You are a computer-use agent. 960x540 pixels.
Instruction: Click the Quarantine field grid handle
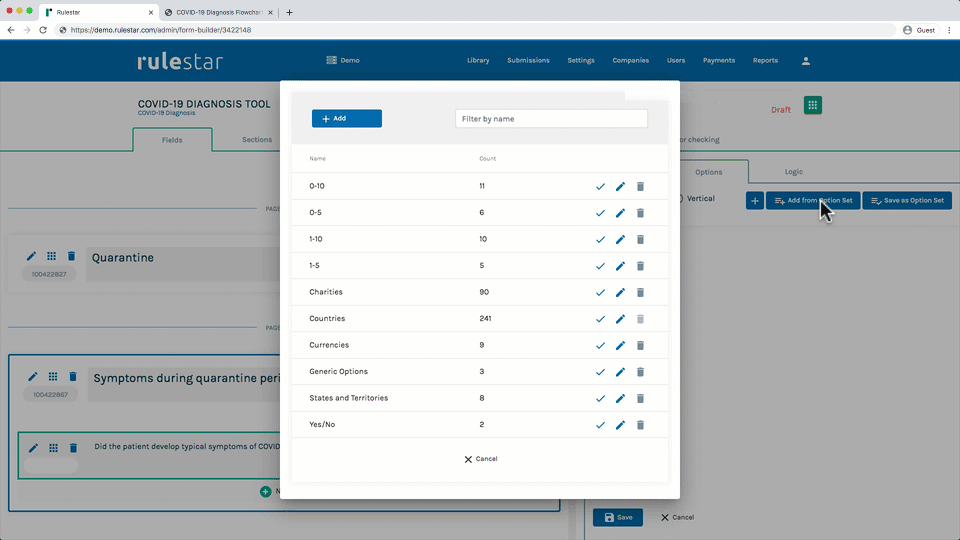click(51, 256)
